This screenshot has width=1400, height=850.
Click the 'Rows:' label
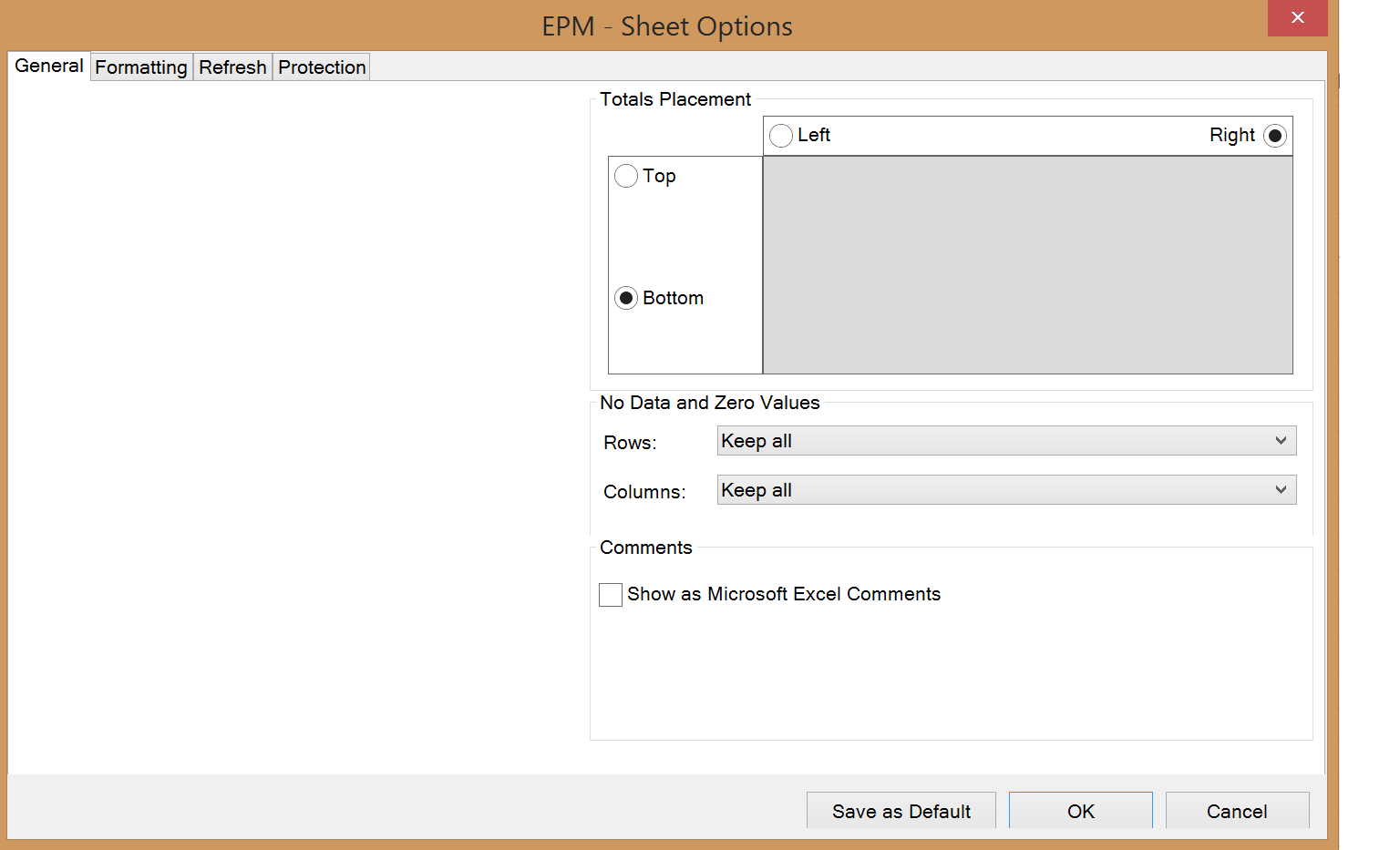[630, 443]
